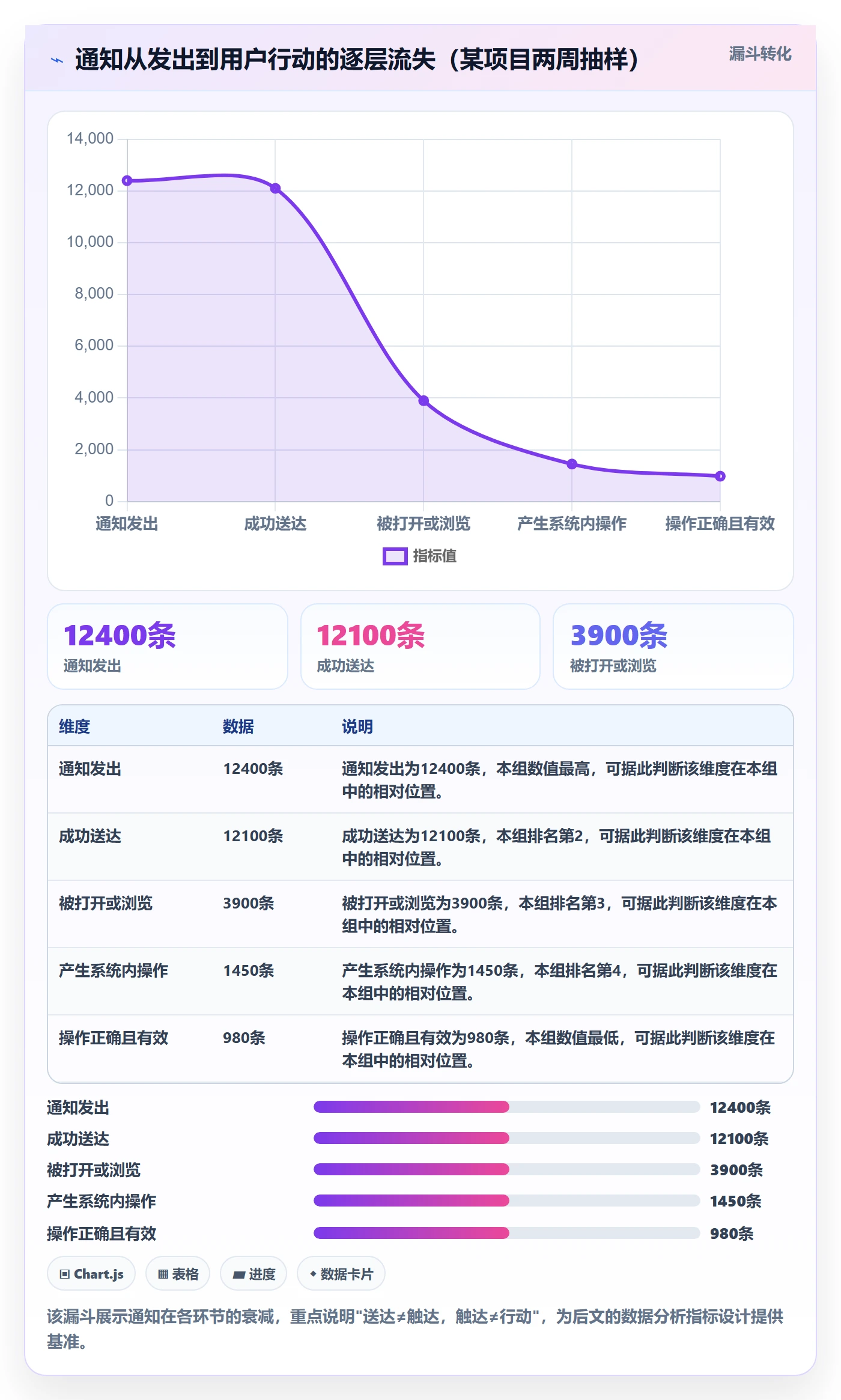Select the 980条 table cell
This screenshot has height=1400, width=841.
pyautogui.click(x=244, y=1038)
